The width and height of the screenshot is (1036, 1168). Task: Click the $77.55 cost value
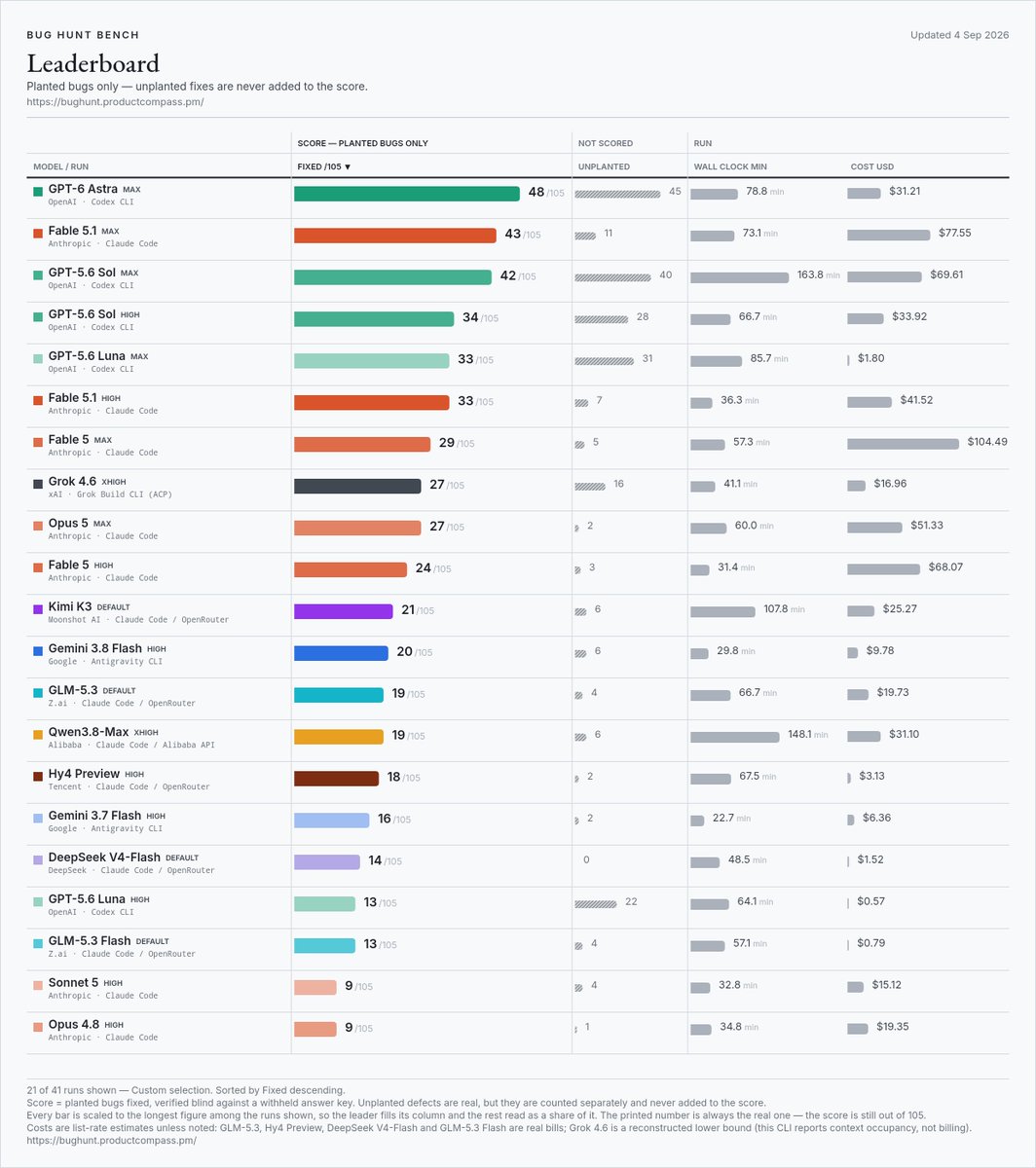pos(954,234)
